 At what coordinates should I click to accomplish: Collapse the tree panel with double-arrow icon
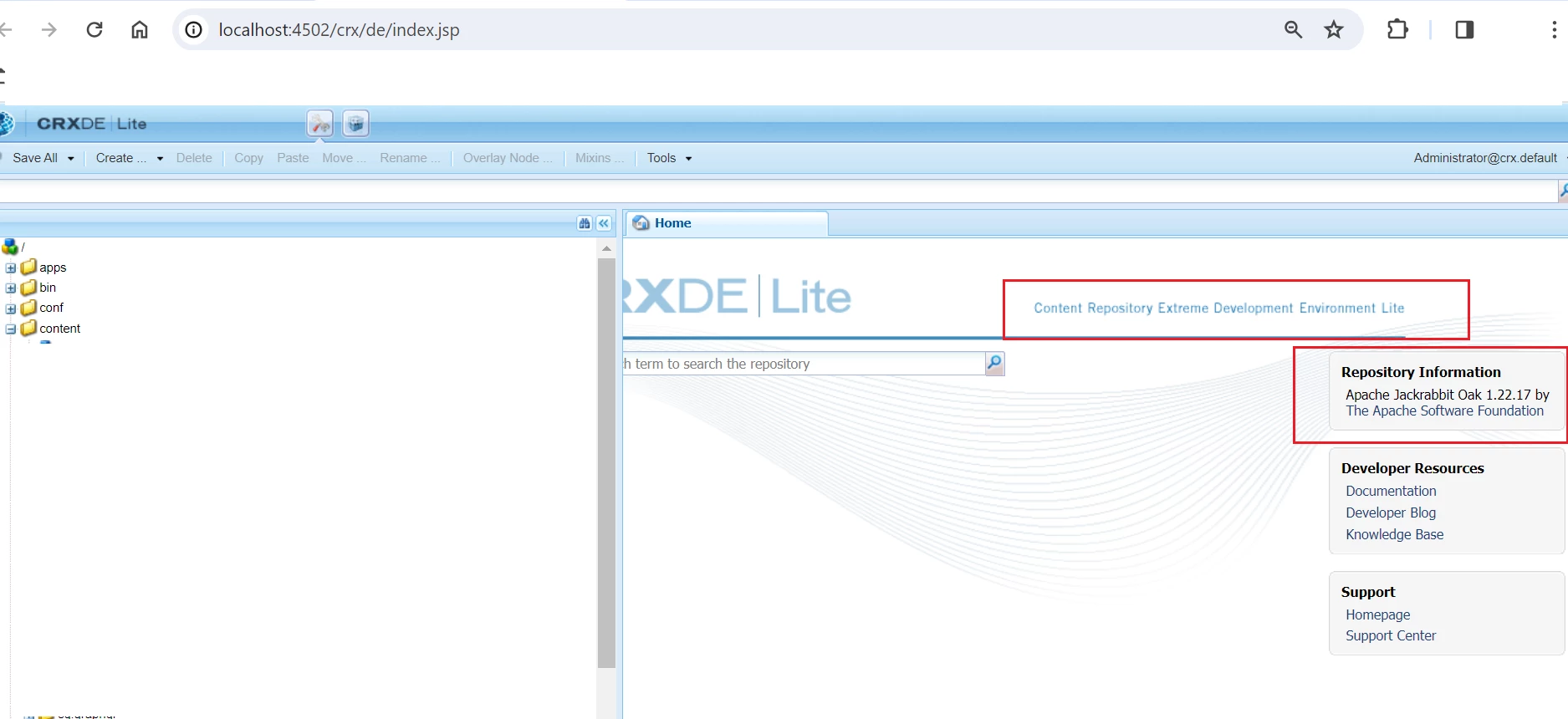tap(604, 223)
